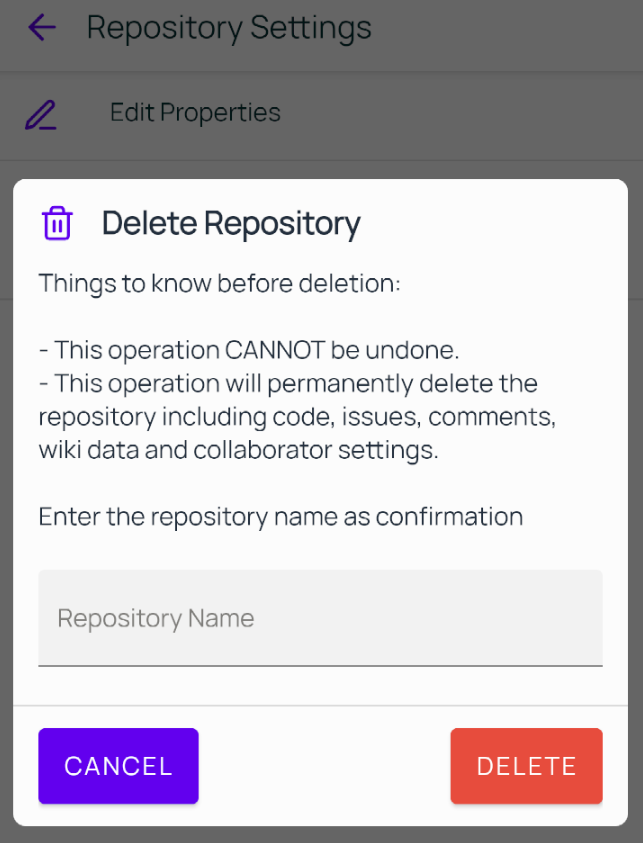Focus the Repository Name input field

pyautogui.click(x=320, y=618)
